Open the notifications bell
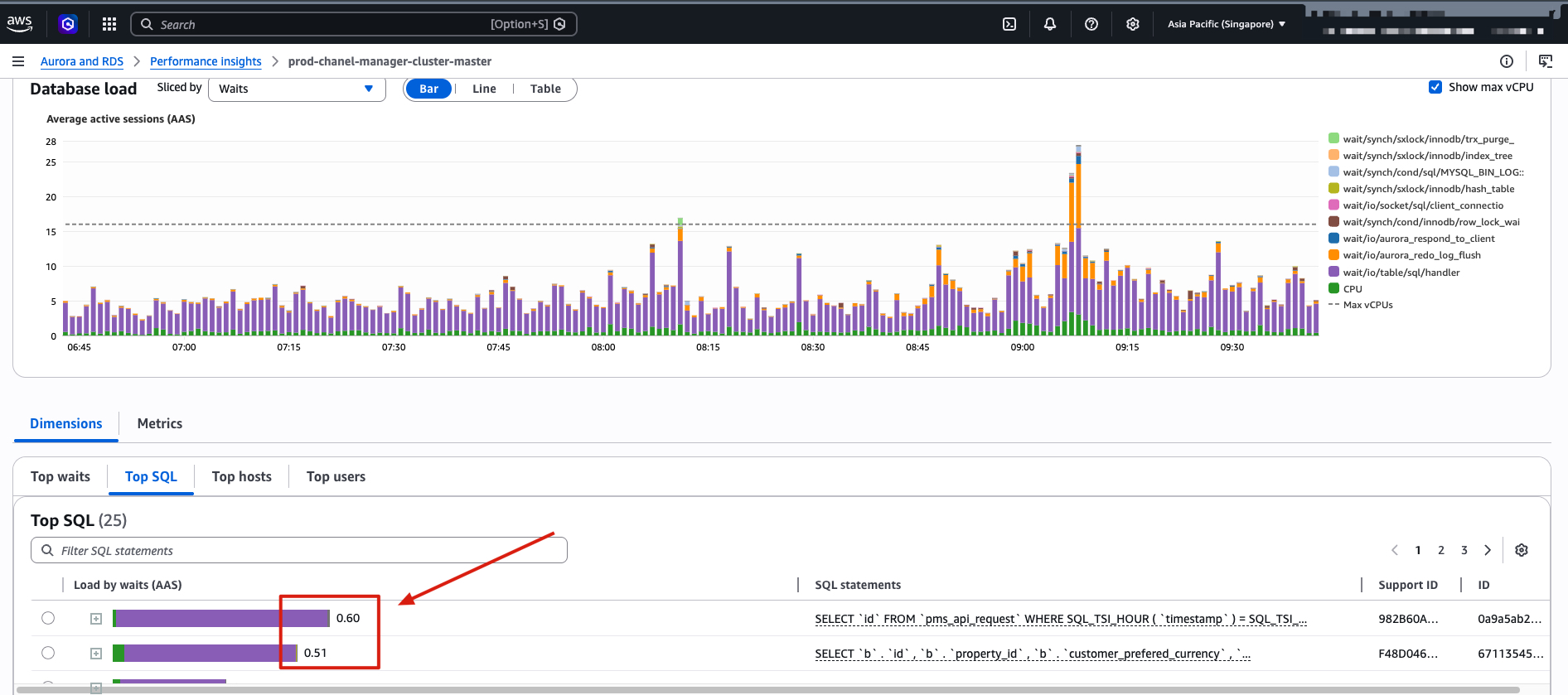This screenshot has width=1568, height=695. 1050,24
